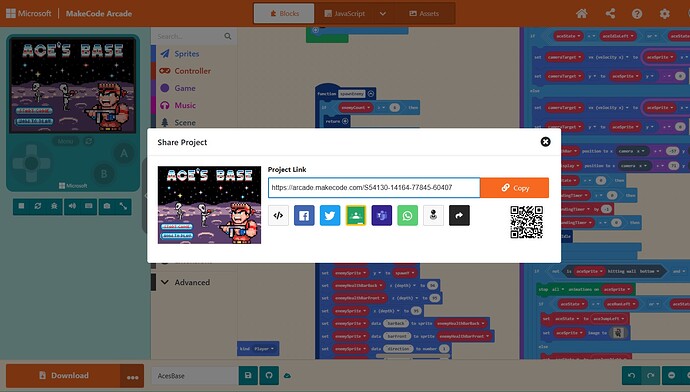Screen dimensions: 690x392
Task: Click the Microsoft logo in the header
Action: click(x=29, y=14)
